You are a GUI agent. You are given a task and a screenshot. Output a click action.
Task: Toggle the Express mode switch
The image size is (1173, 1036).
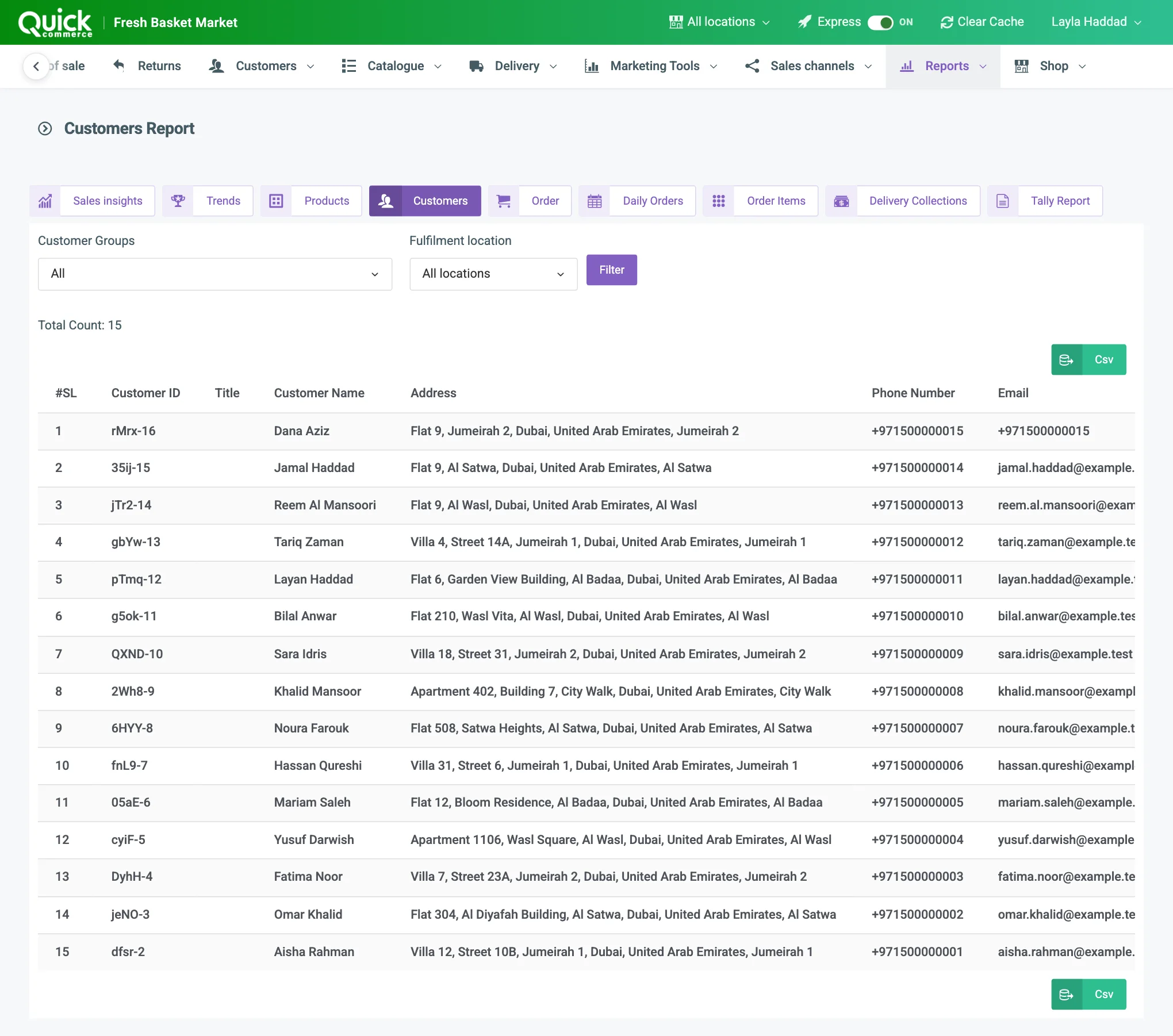tap(880, 22)
